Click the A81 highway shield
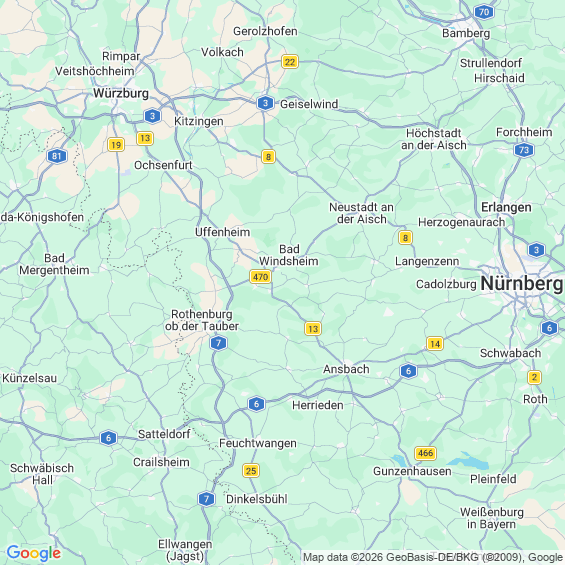The width and height of the screenshot is (565, 565). [57, 156]
